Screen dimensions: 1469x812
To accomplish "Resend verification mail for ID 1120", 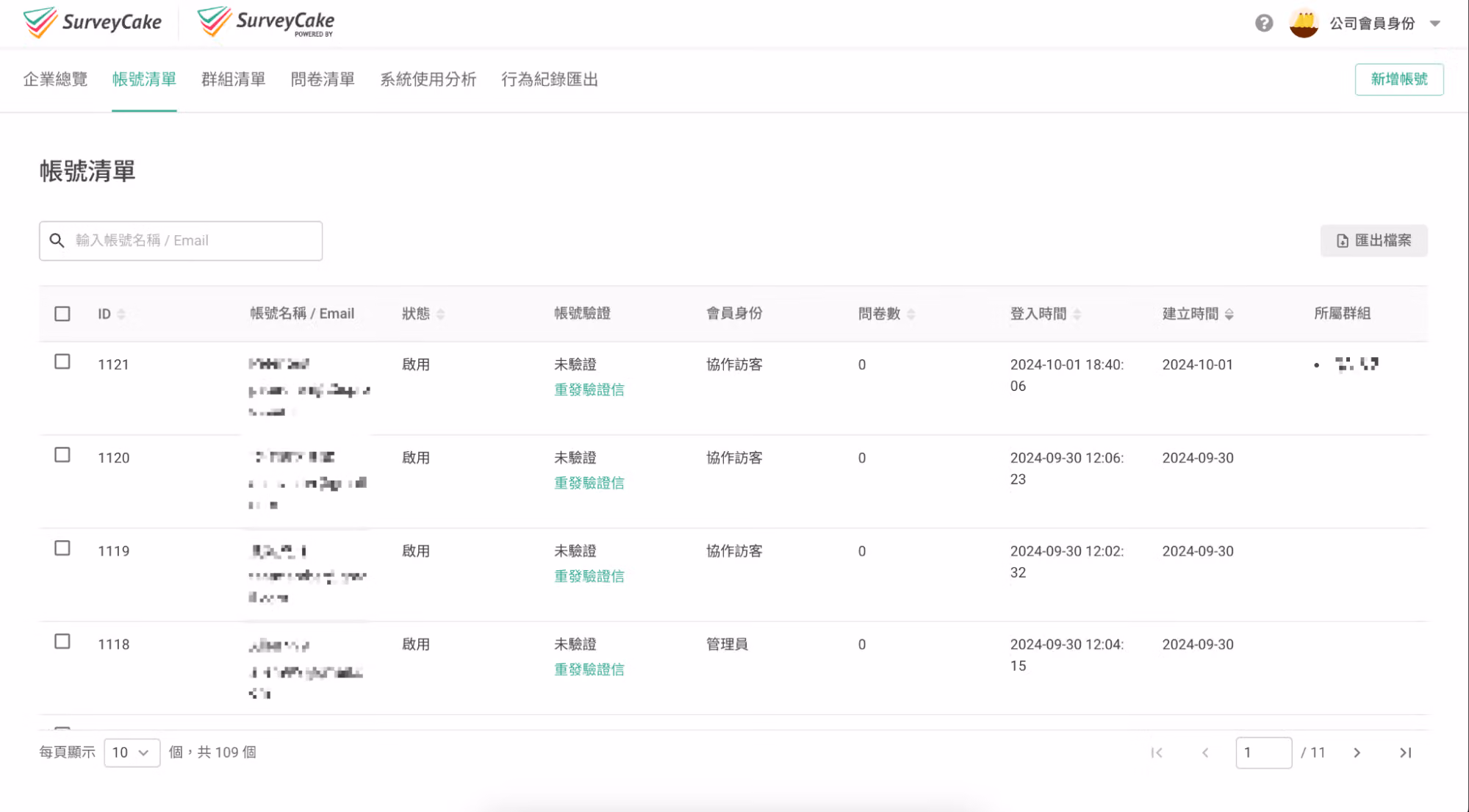I will click(x=589, y=484).
